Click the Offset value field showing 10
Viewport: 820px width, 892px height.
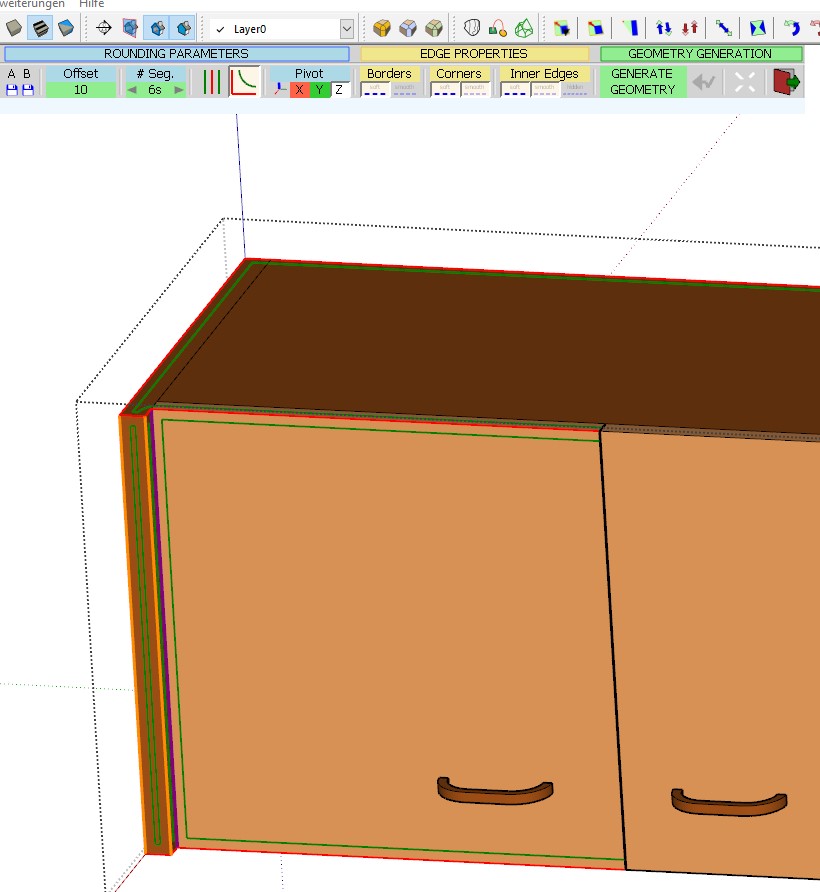pos(80,90)
